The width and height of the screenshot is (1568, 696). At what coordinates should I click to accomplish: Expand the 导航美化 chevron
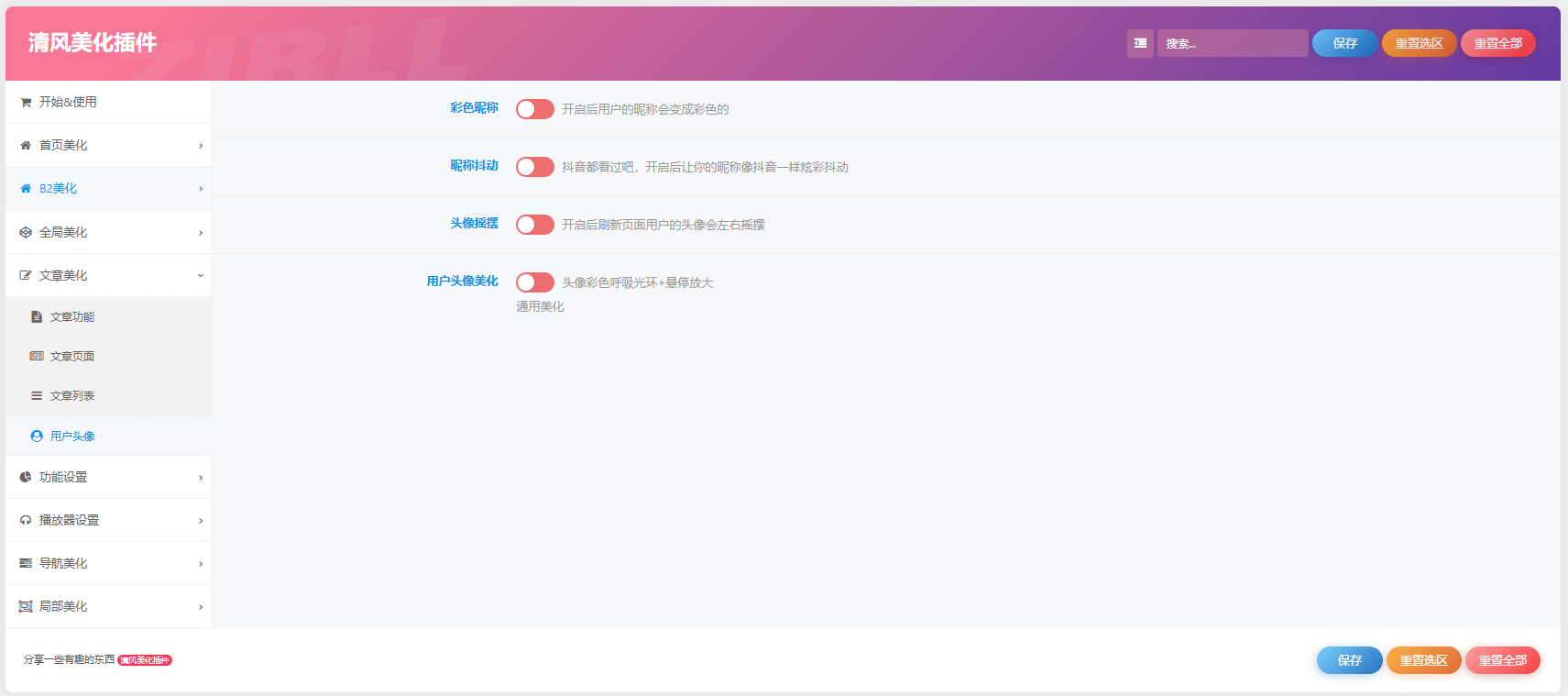coord(201,564)
